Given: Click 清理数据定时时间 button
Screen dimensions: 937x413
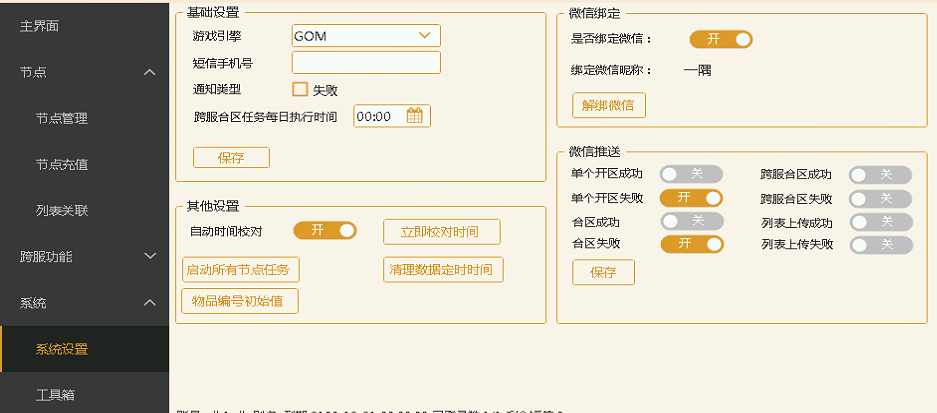Looking at the screenshot, I should tap(443, 269).
